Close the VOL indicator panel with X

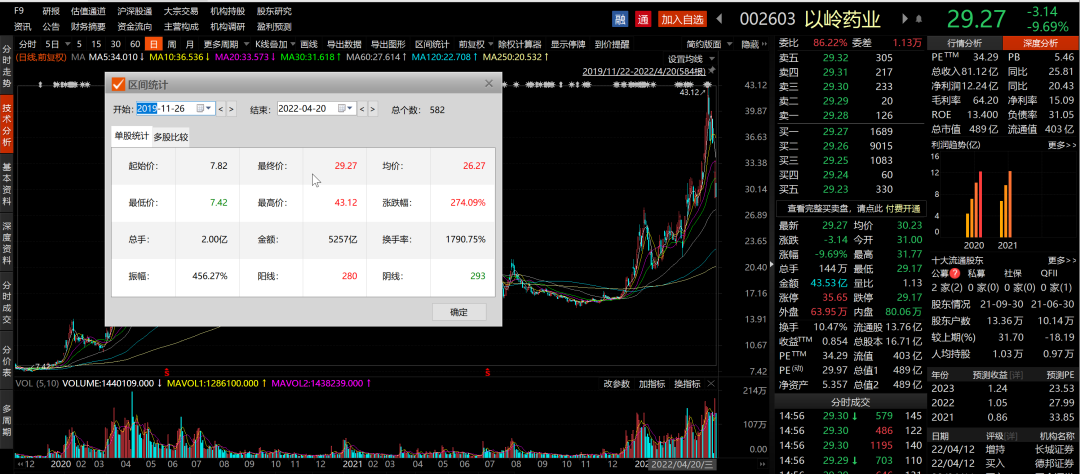pyautogui.click(x=712, y=384)
